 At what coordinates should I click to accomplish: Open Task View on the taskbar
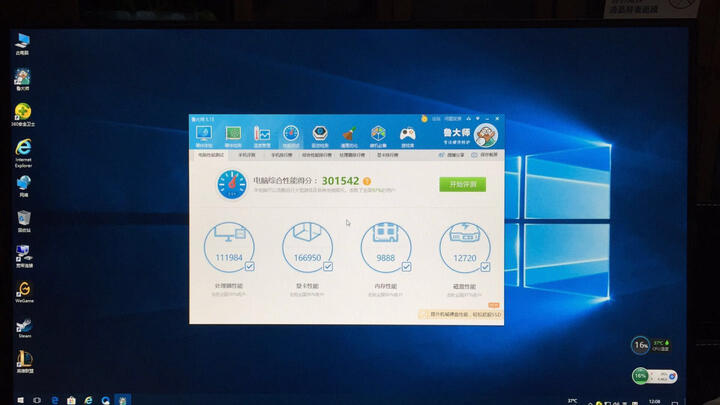pyautogui.click(x=37, y=400)
